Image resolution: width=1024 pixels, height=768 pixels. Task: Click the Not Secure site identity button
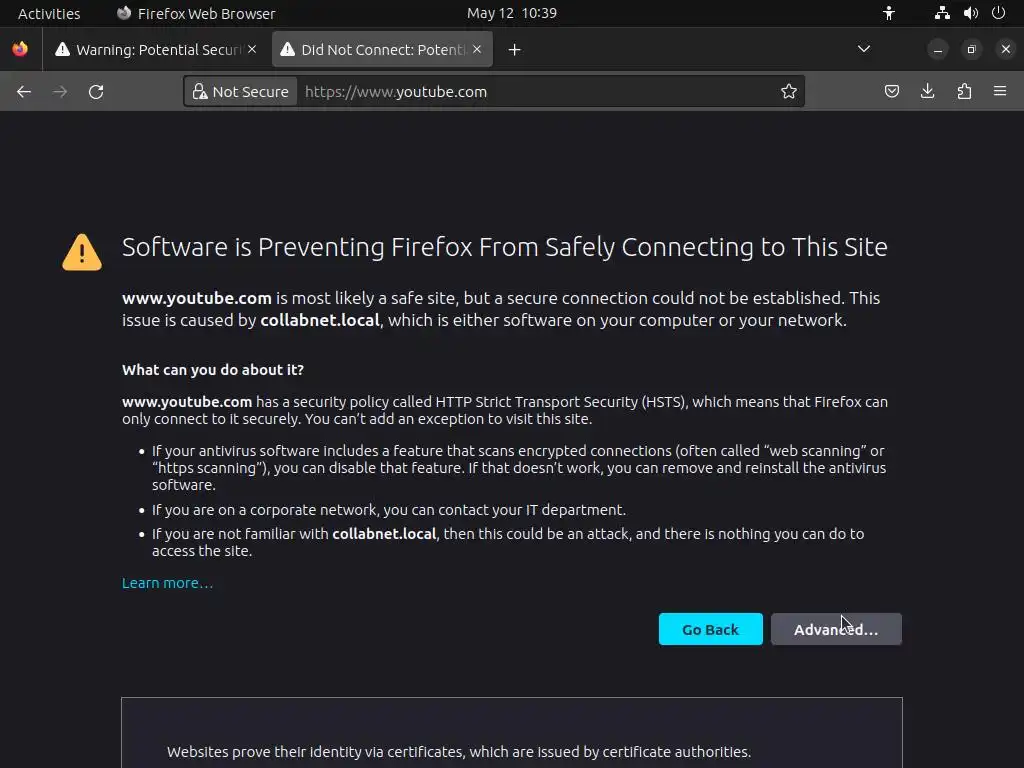click(240, 92)
